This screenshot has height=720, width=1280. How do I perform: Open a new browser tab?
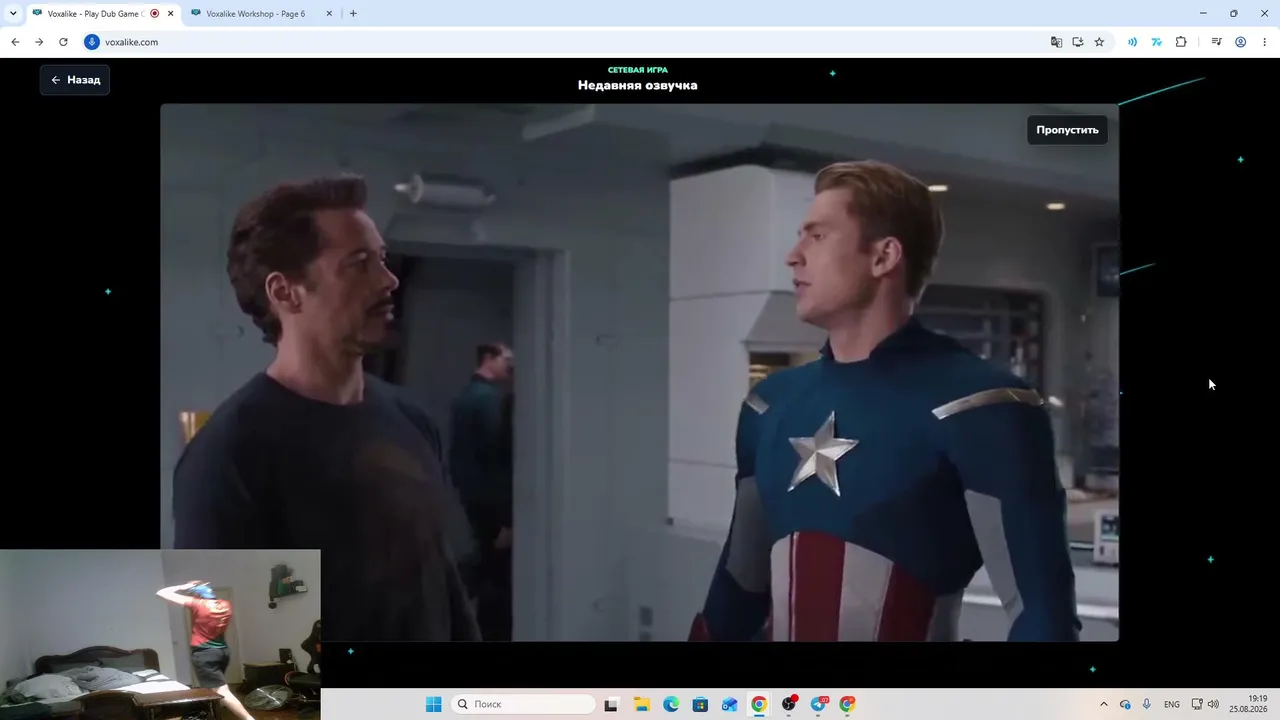tap(353, 14)
